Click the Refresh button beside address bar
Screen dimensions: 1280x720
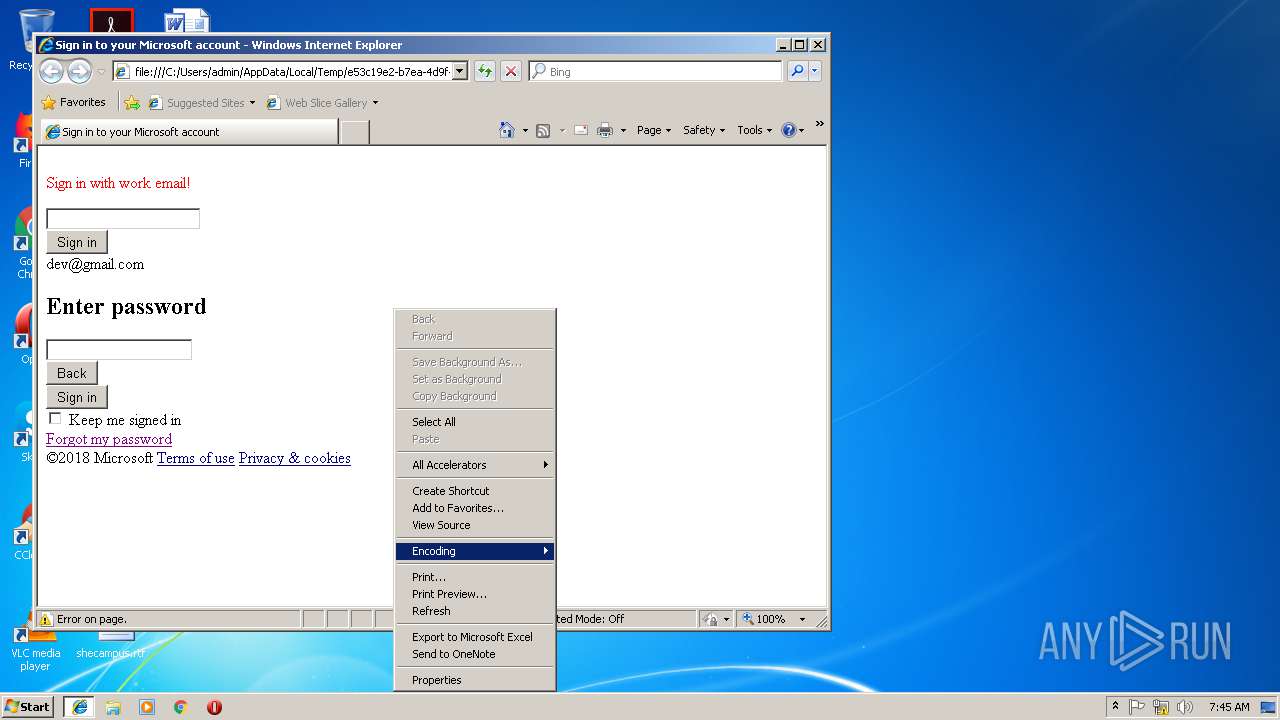[x=485, y=71]
